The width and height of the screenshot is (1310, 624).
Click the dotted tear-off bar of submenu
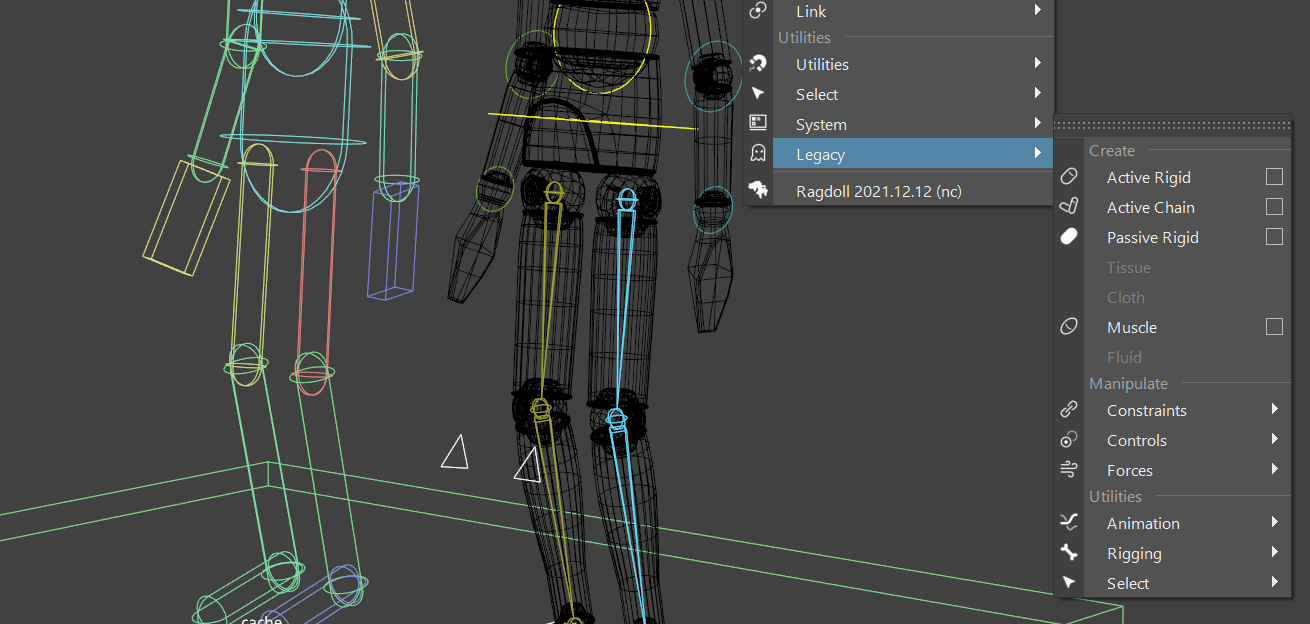click(1180, 125)
